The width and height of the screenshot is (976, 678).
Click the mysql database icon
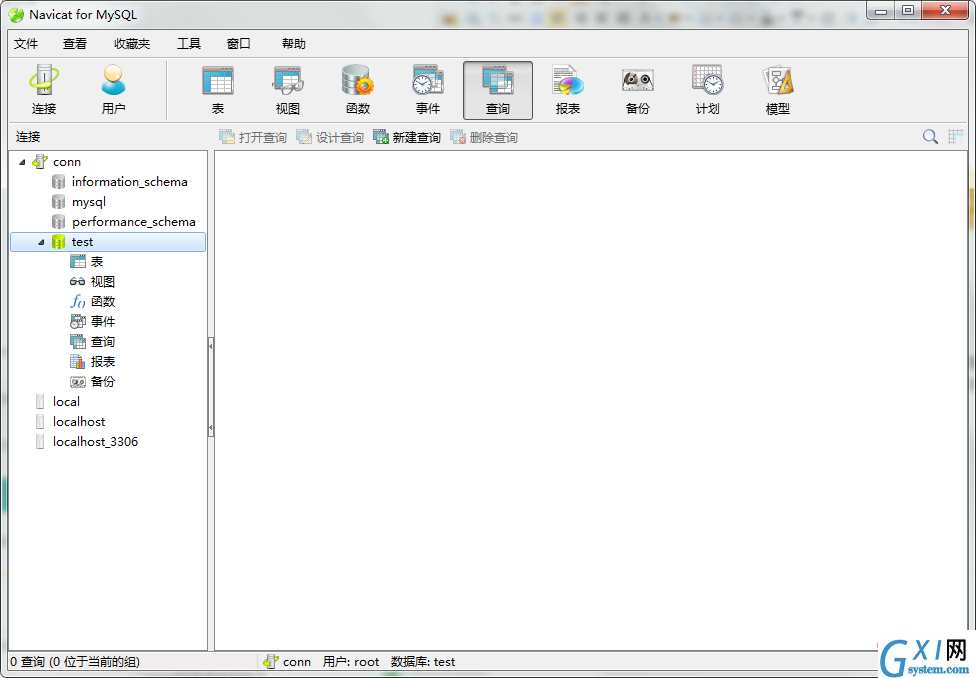point(59,202)
